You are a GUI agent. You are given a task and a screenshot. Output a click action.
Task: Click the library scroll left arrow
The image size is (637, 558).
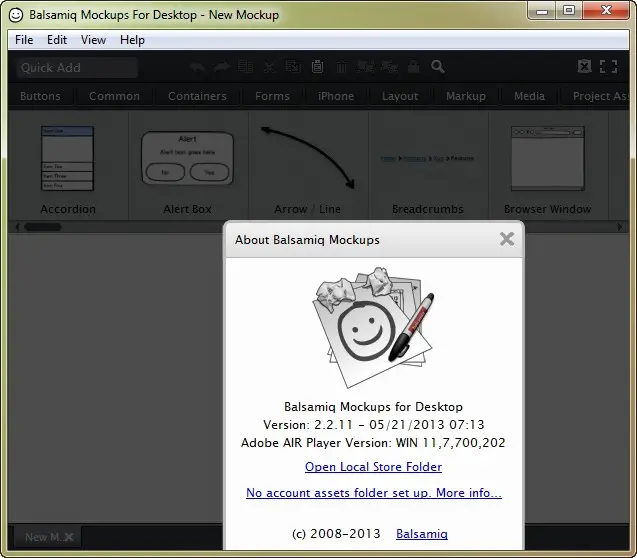click(x=17, y=227)
